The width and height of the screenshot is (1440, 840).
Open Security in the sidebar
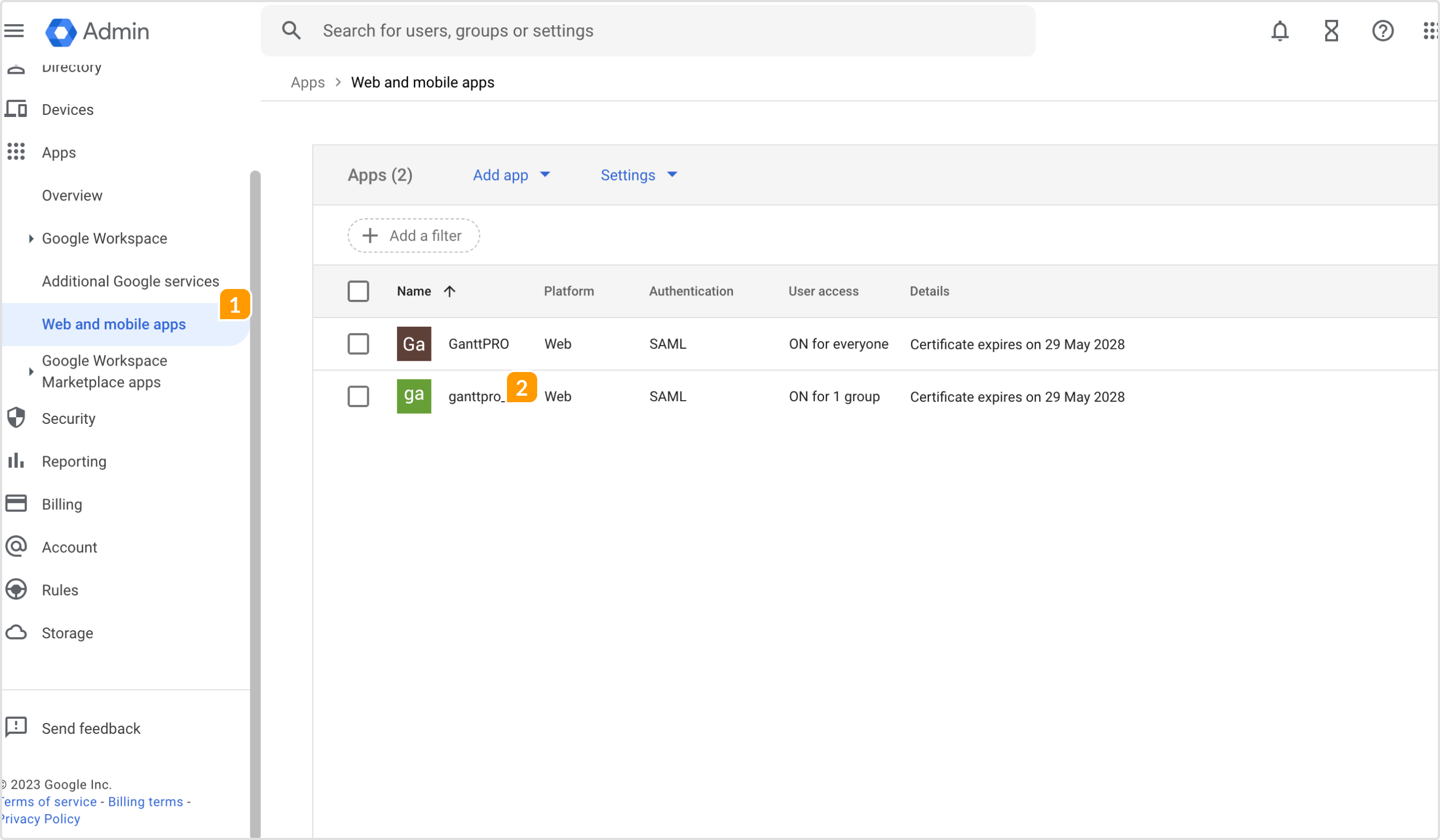[x=68, y=418]
